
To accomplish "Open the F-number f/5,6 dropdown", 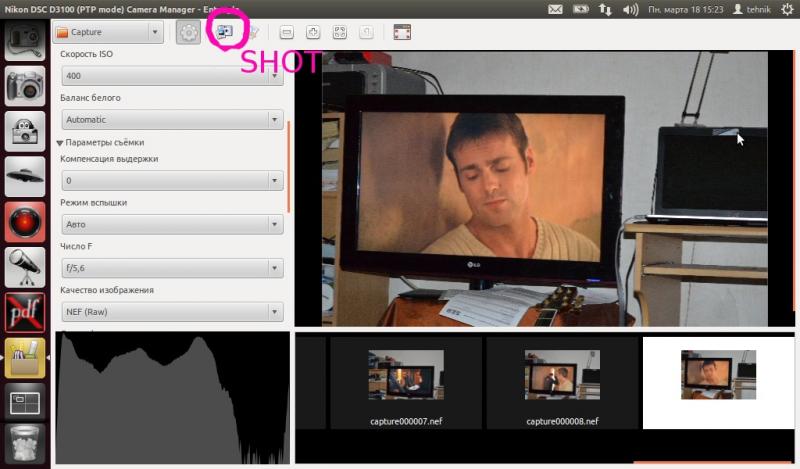I will pyautogui.click(x=172, y=268).
